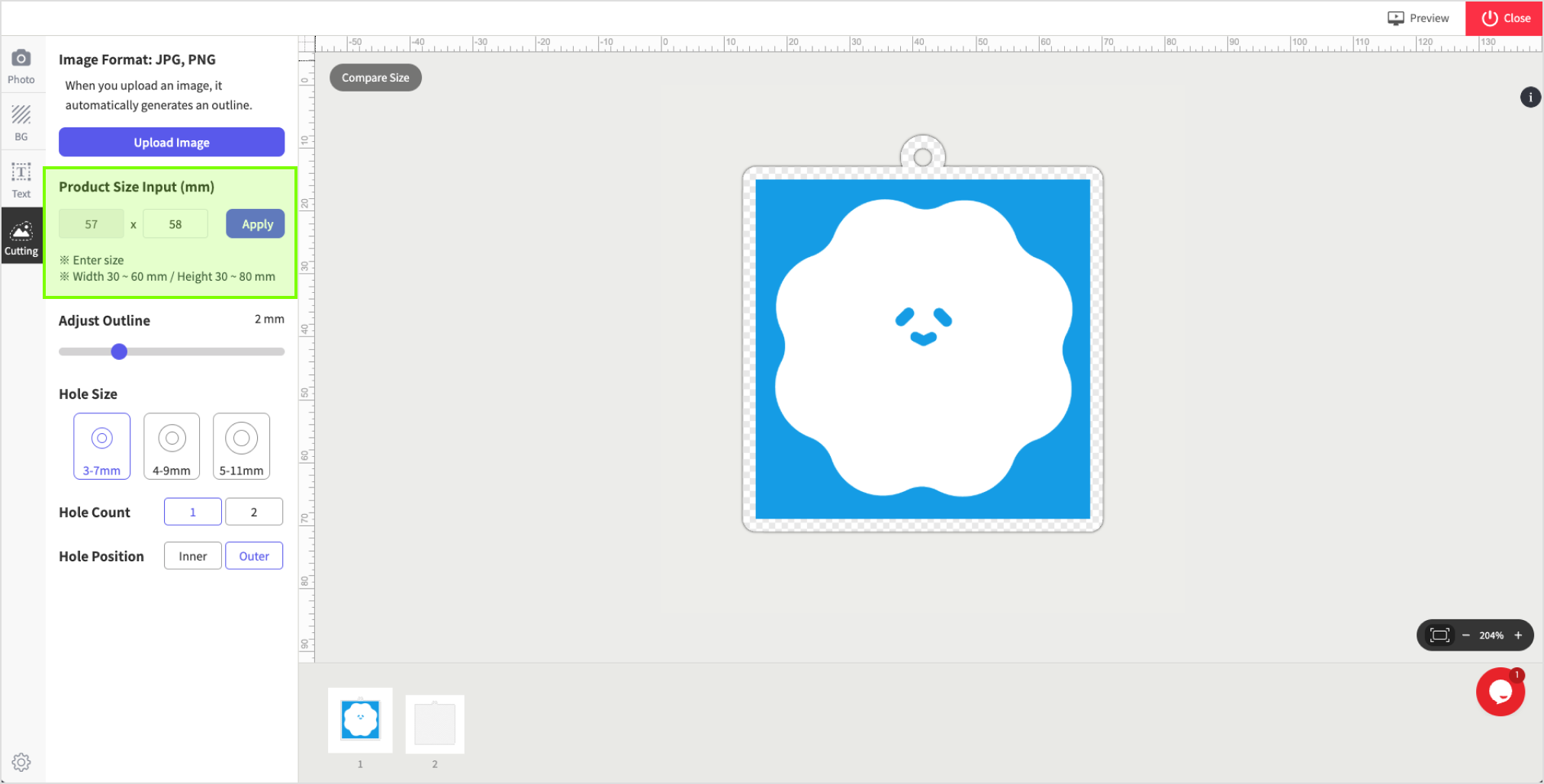The height and width of the screenshot is (784, 1544).
Task: Open the Text tool
Action: [21, 180]
